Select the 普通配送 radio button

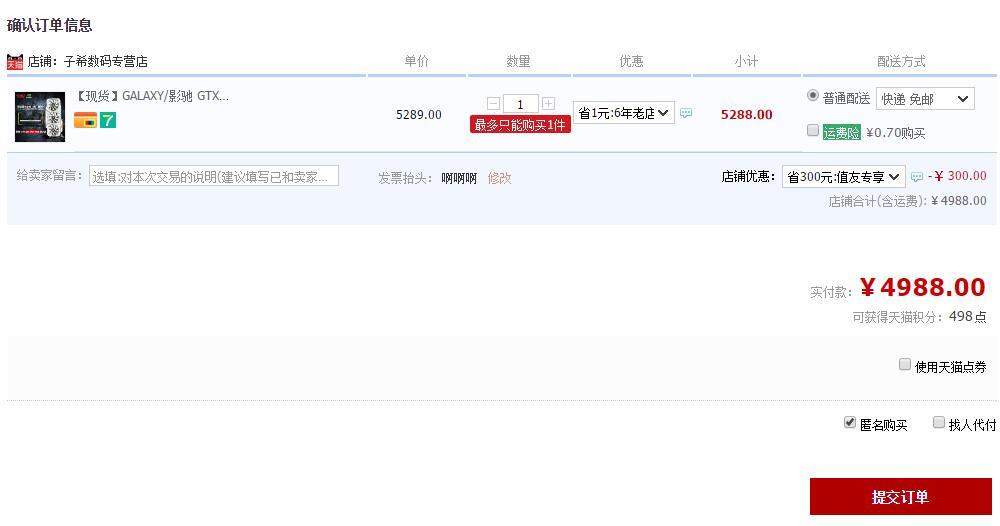(x=812, y=96)
